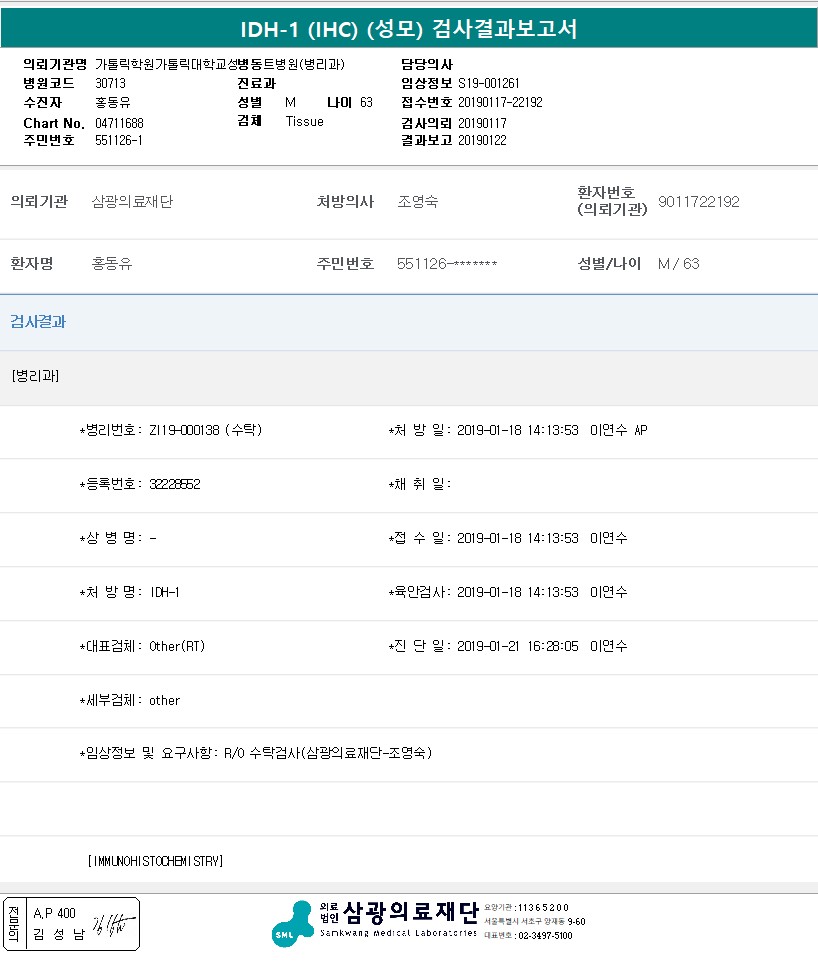Click the 등록번호 32228552 field
Image resolution: width=818 pixels, height=962 pixels.
pos(174,484)
